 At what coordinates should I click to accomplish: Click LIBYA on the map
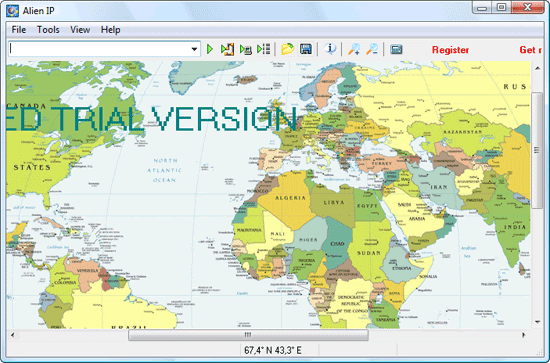tap(334, 202)
